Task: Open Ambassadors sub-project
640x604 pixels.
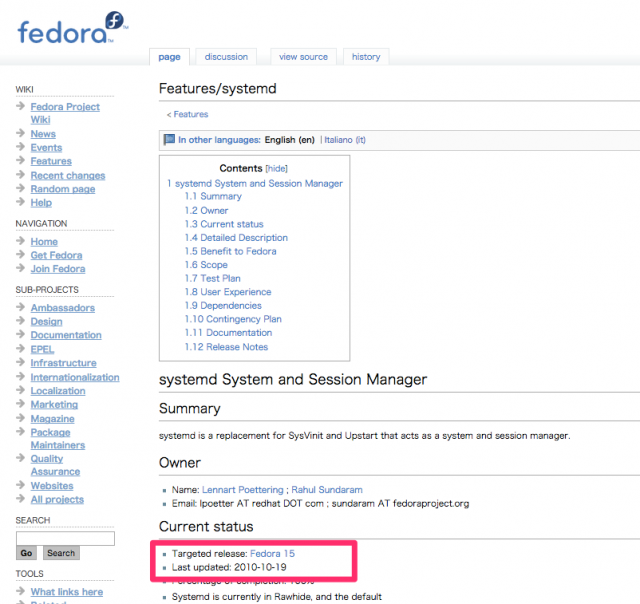Action: pos(62,308)
